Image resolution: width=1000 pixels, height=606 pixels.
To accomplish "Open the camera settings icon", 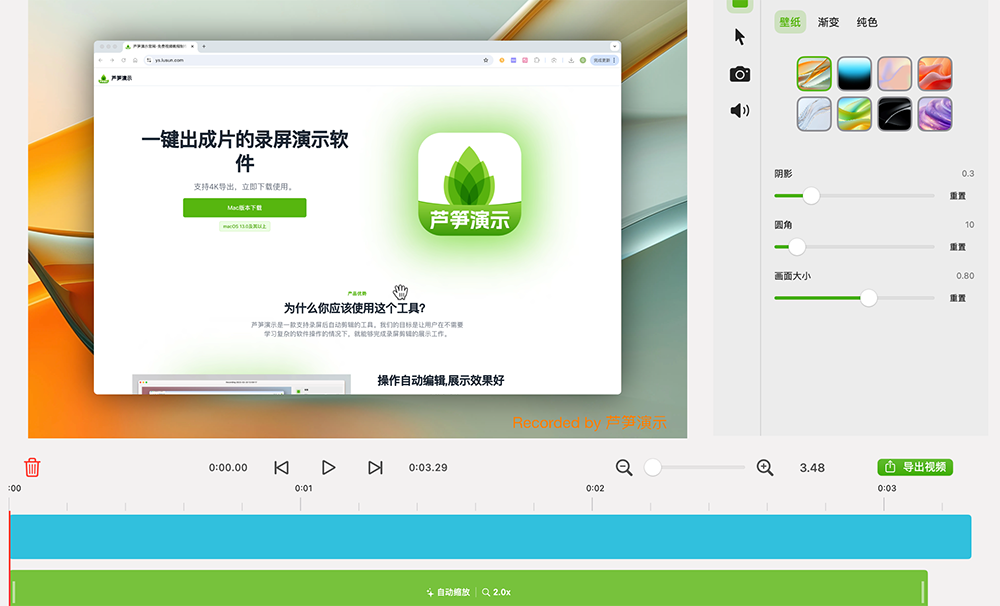I will pos(740,74).
